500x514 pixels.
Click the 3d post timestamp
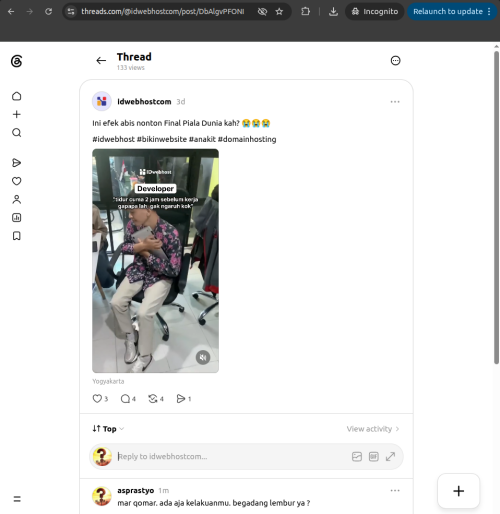(x=181, y=102)
